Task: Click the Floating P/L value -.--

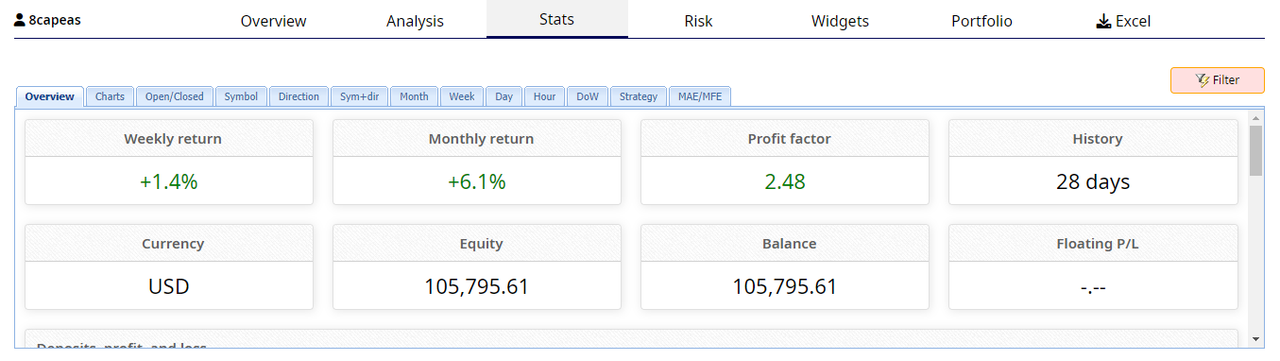Action: (x=1093, y=287)
